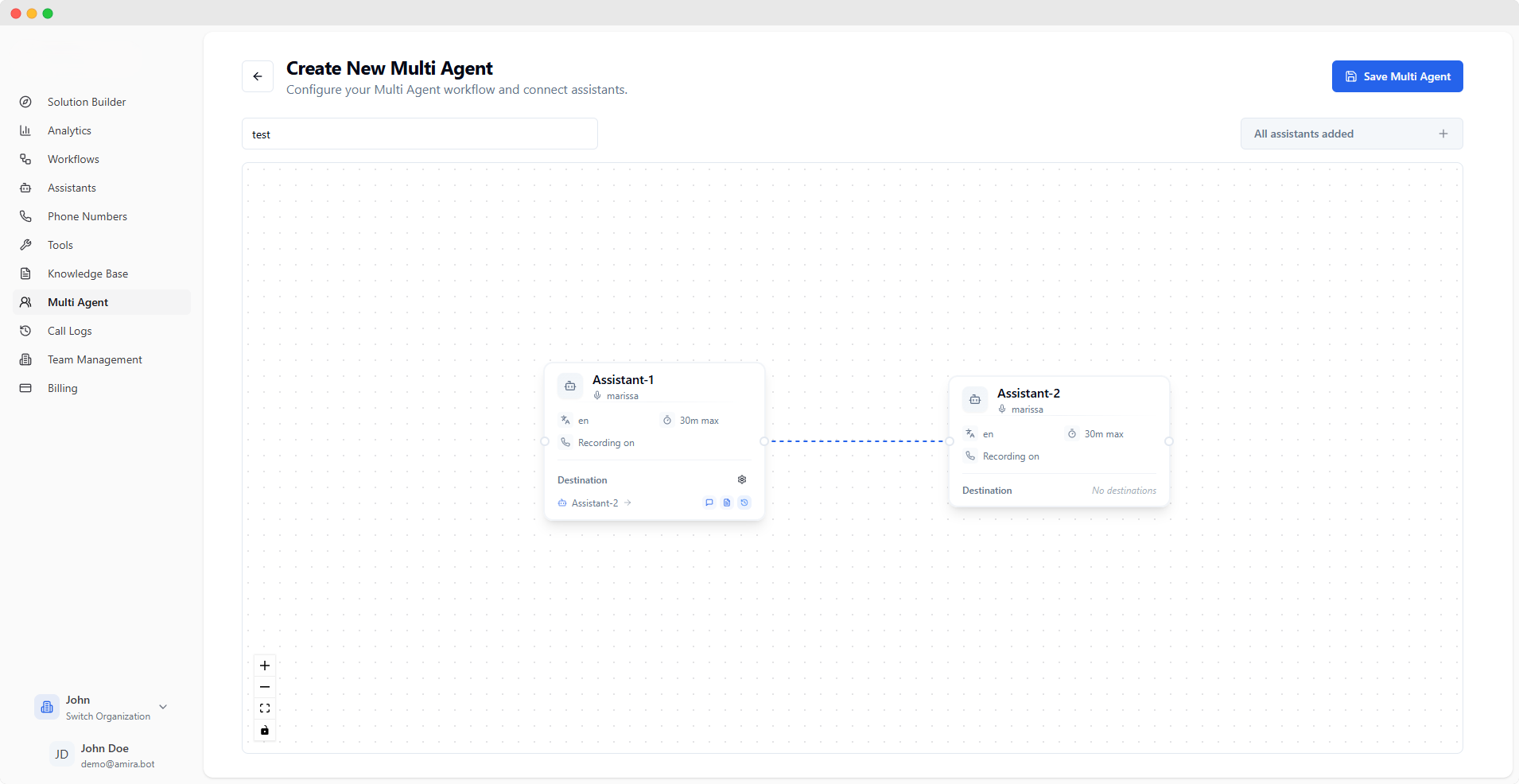This screenshot has height=784, width=1519.
Task: Open the Multi Agent section
Action: pyautogui.click(x=78, y=302)
